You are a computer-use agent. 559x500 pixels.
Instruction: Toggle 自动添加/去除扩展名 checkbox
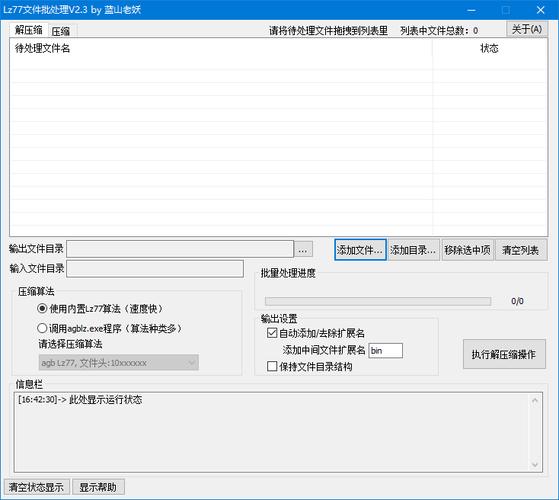pos(316,333)
